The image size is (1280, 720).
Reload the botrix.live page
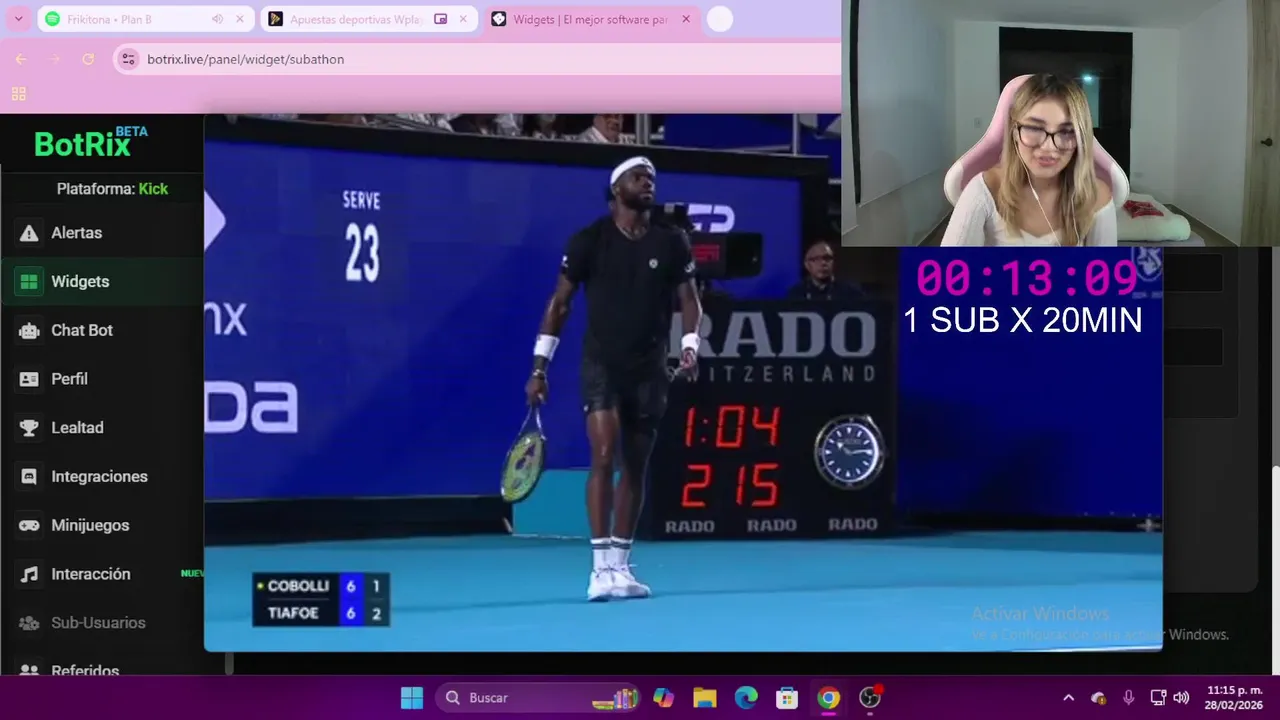click(88, 59)
